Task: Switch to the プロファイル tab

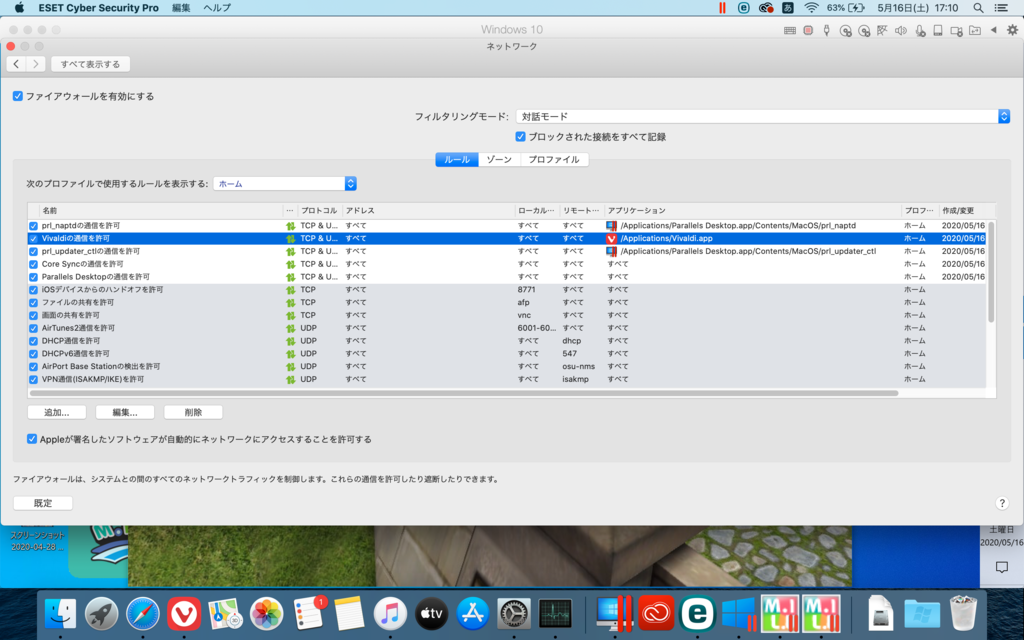Action: point(554,160)
